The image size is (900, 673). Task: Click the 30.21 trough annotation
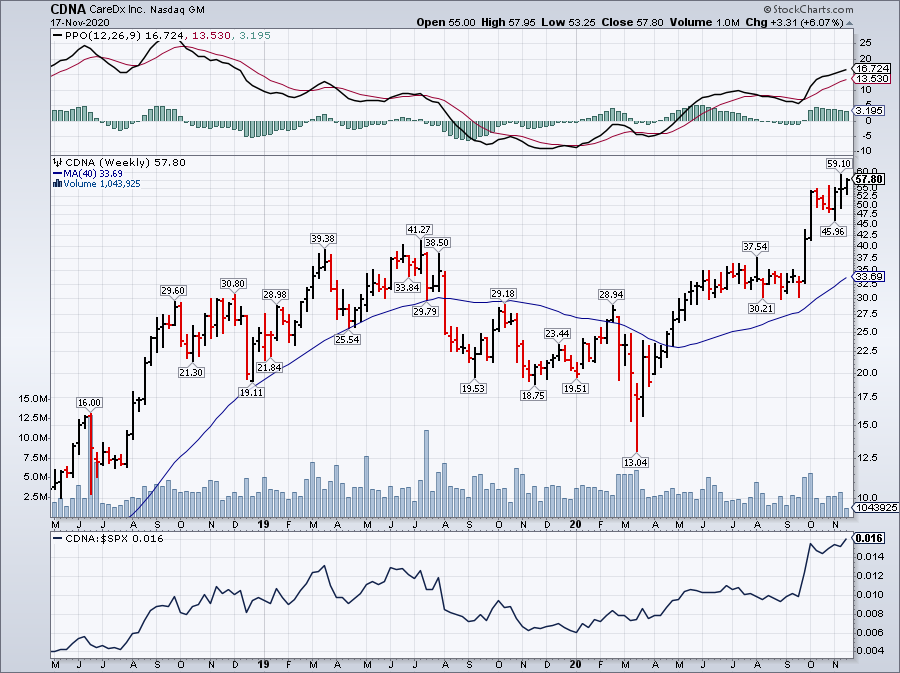[761, 308]
